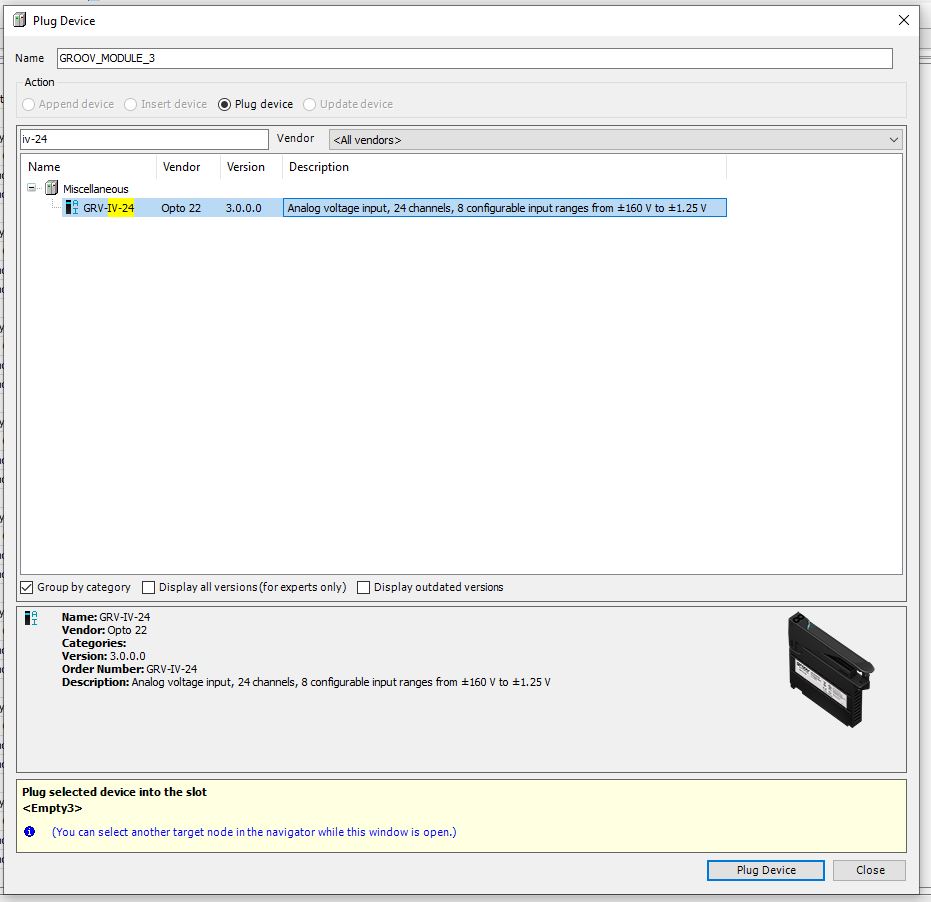The width and height of the screenshot is (931, 902).
Task: Click the GRV-IV-24 module product image
Action: [x=830, y=669]
